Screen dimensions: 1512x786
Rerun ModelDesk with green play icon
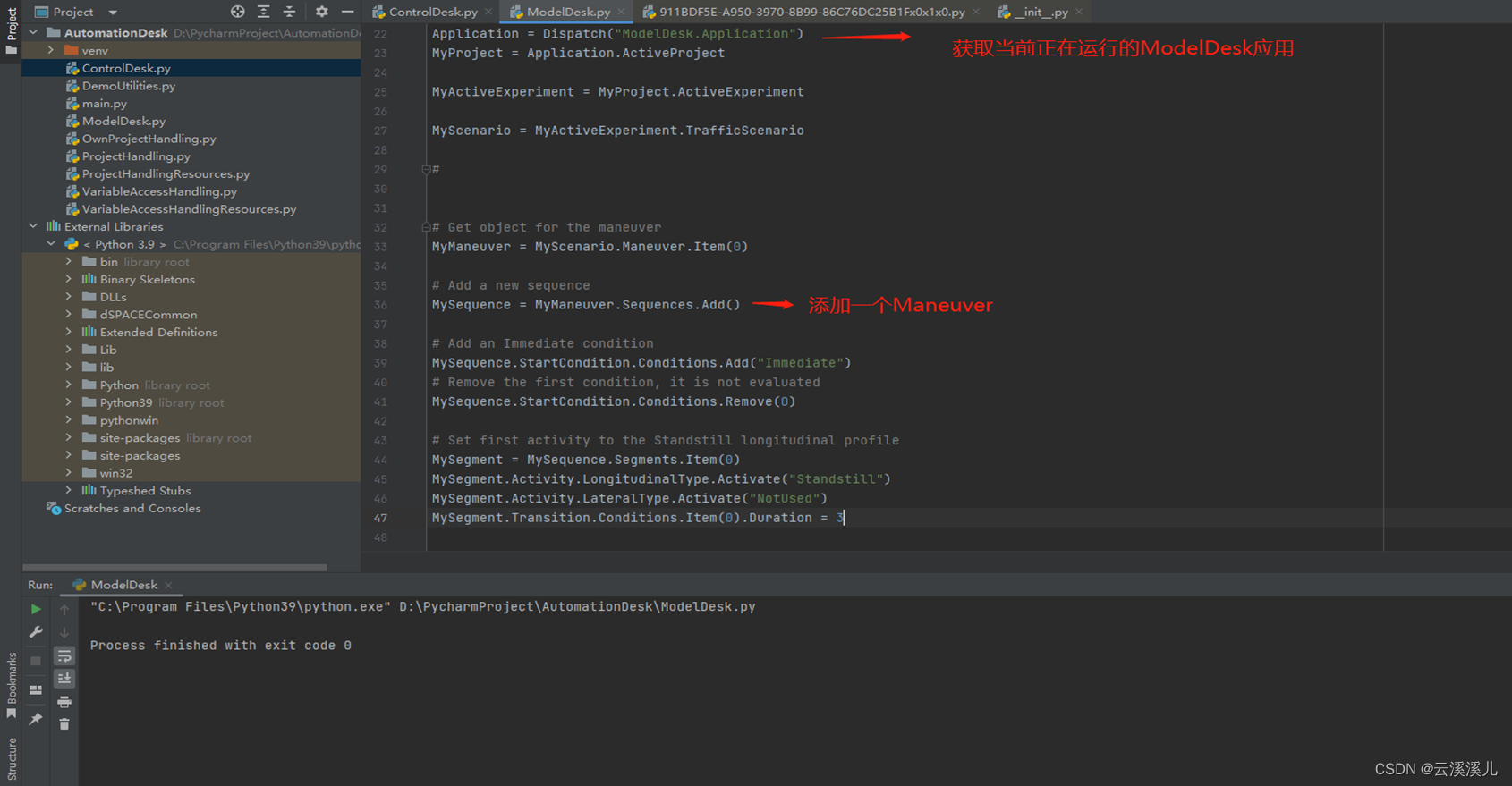pos(36,609)
